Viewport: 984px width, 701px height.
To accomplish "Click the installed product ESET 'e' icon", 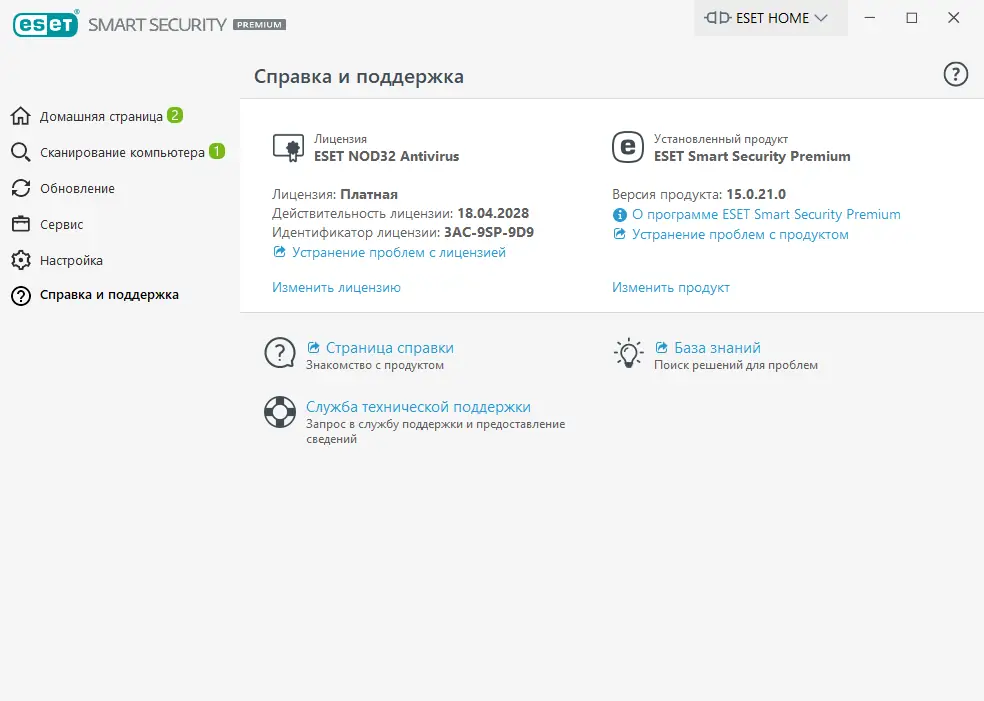I will coord(627,148).
